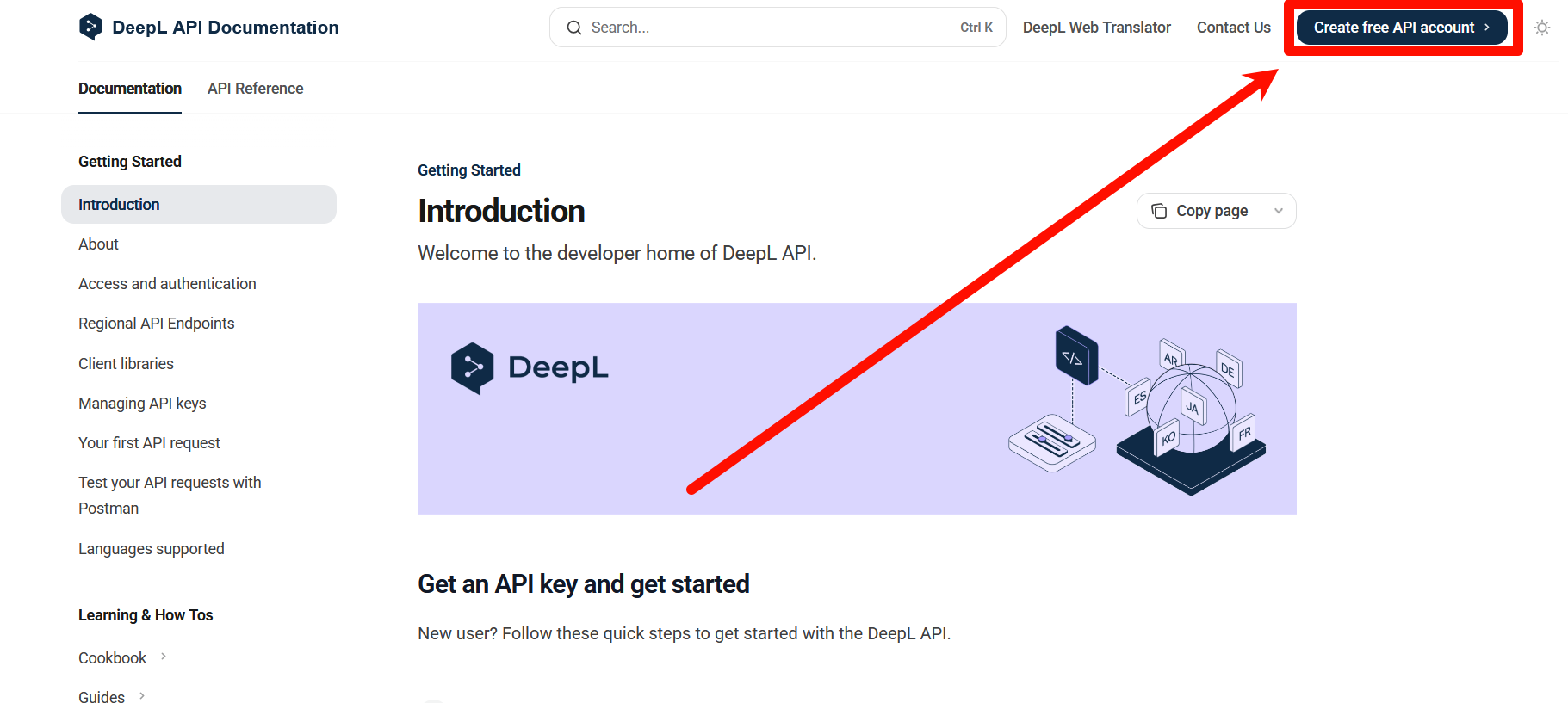
Task: Open the DeepL Web Translator link
Action: click(1096, 28)
